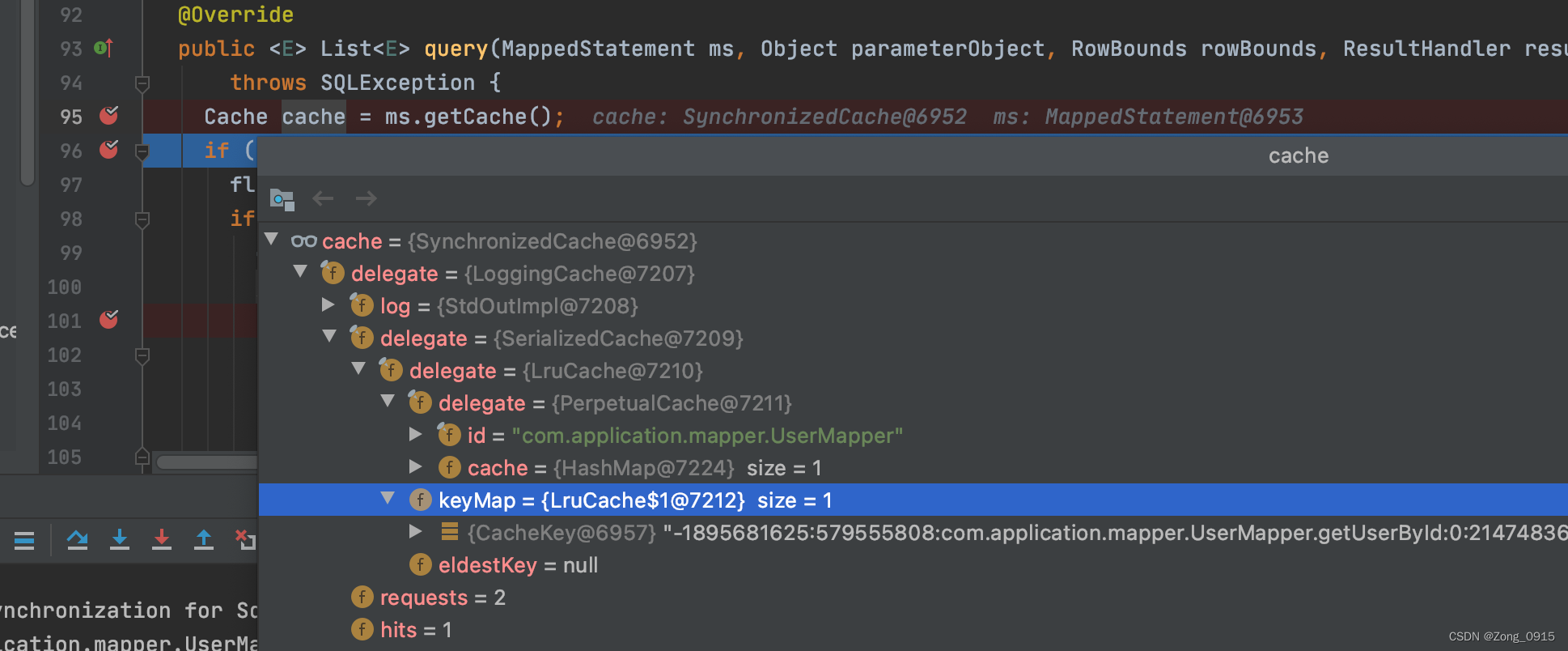
Task: Click field icon beside delegate LruCache
Action: click(x=391, y=370)
